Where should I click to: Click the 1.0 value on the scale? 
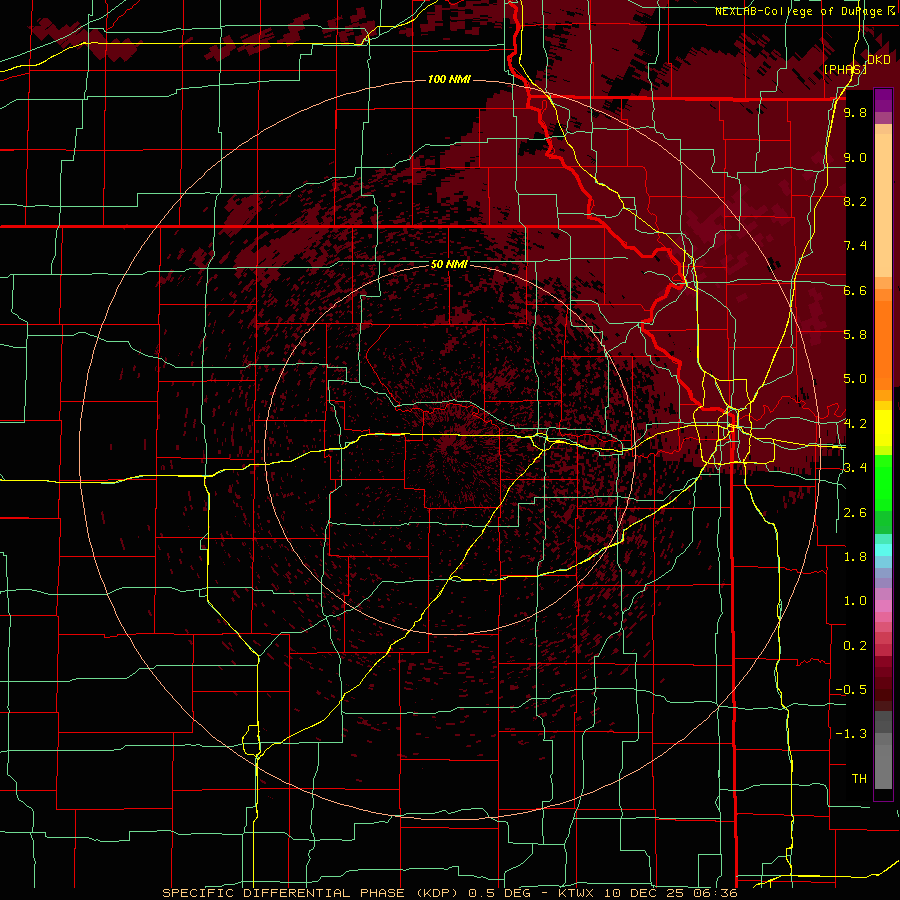pos(855,601)
